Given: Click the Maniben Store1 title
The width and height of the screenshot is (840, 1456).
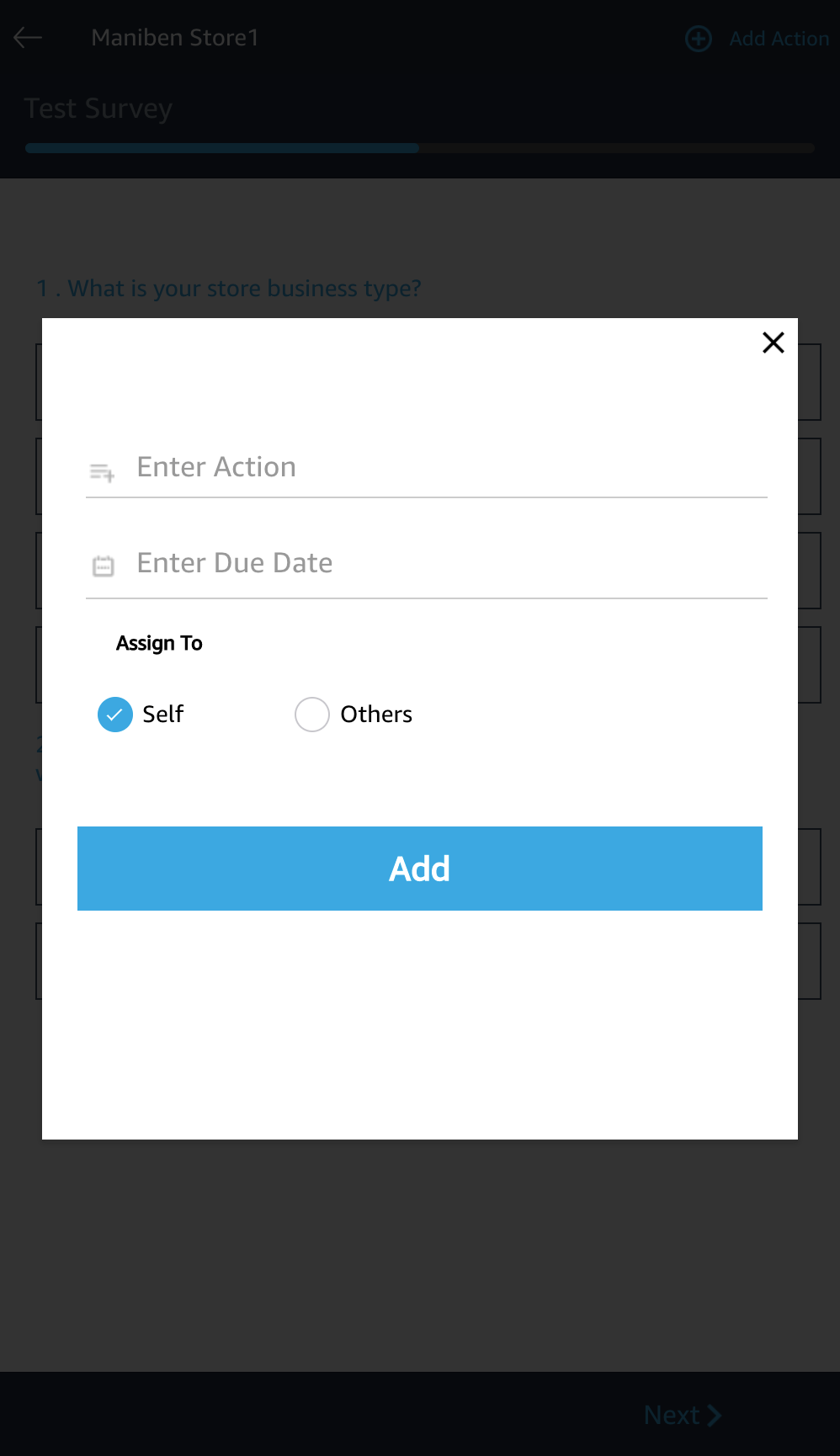Looking at the screenshot, I should pyautogui.click(x=175, y=38).
